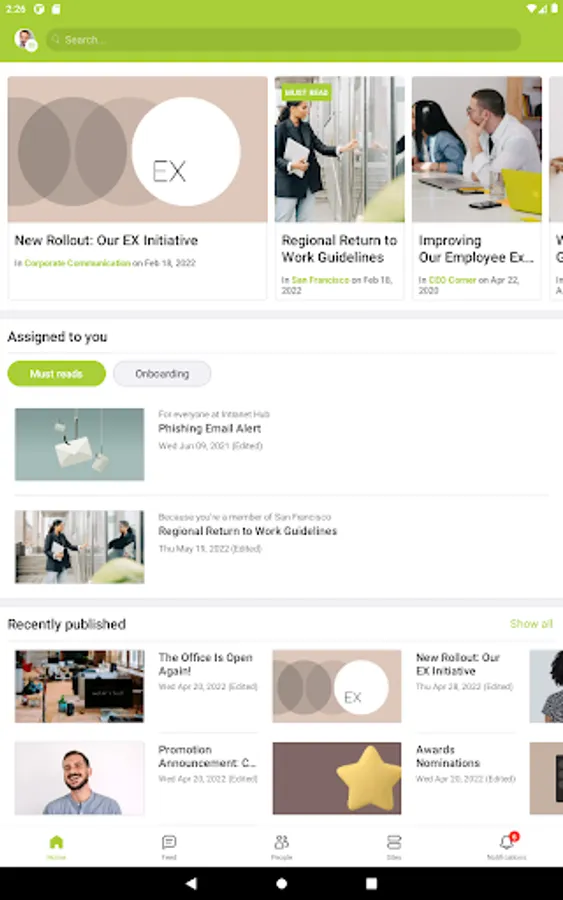Open the Sites icon in bottom bar
Image resolution: width=563 pixels, height=900 pixels.
coord(394,842)
